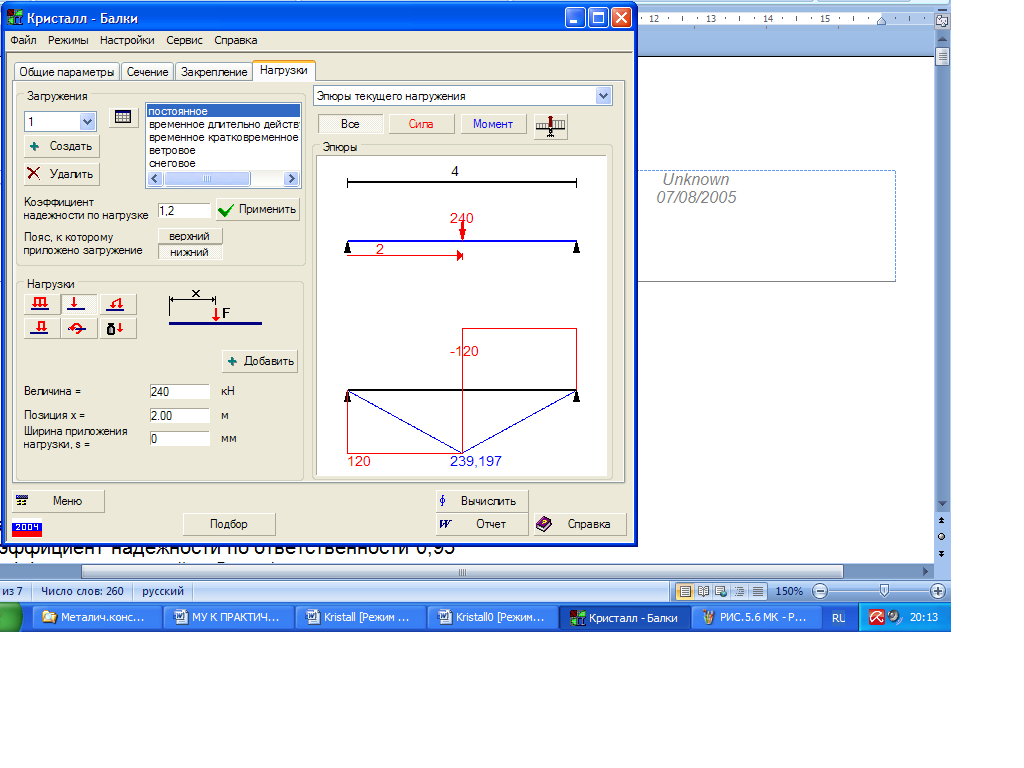
Task: Select the partial-length distributed load icon
Action: (40, 328)
